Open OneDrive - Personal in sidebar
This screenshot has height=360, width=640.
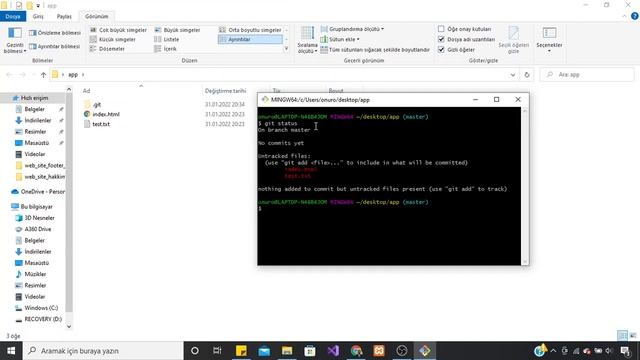pyautogui.click(x=38, y=191)
